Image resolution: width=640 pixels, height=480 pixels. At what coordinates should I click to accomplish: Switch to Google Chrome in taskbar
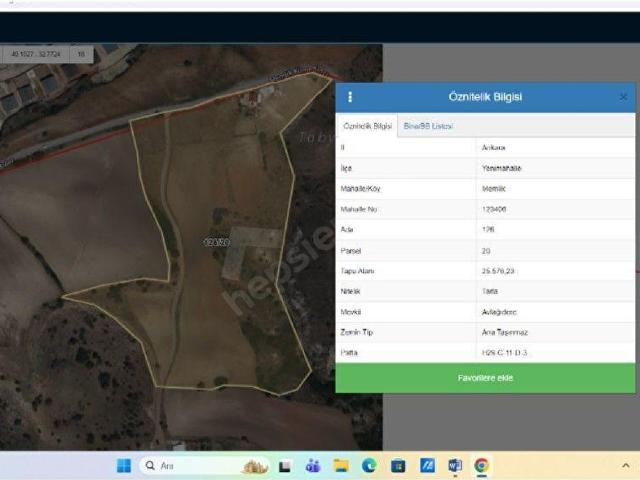[x=482, y=466]
